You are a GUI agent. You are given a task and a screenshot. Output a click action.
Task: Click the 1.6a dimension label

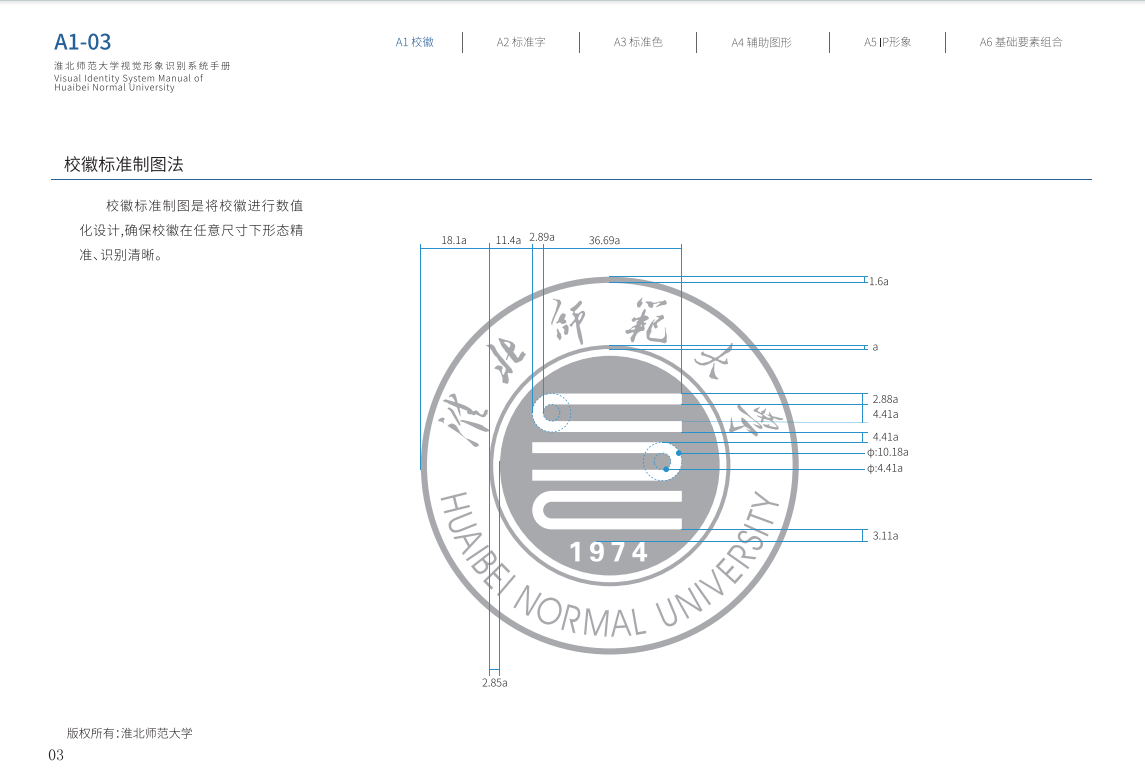pyautogui.click(x=878, y=281)
